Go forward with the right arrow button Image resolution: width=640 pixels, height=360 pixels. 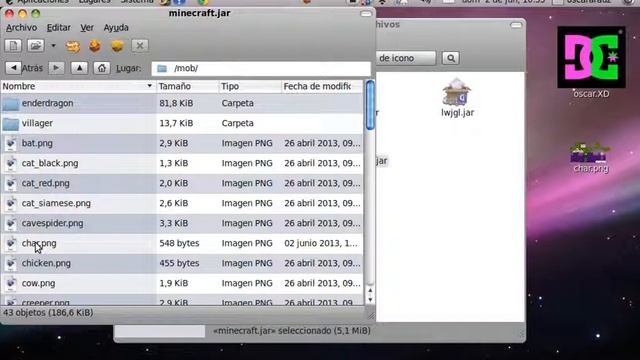[56, 68]
